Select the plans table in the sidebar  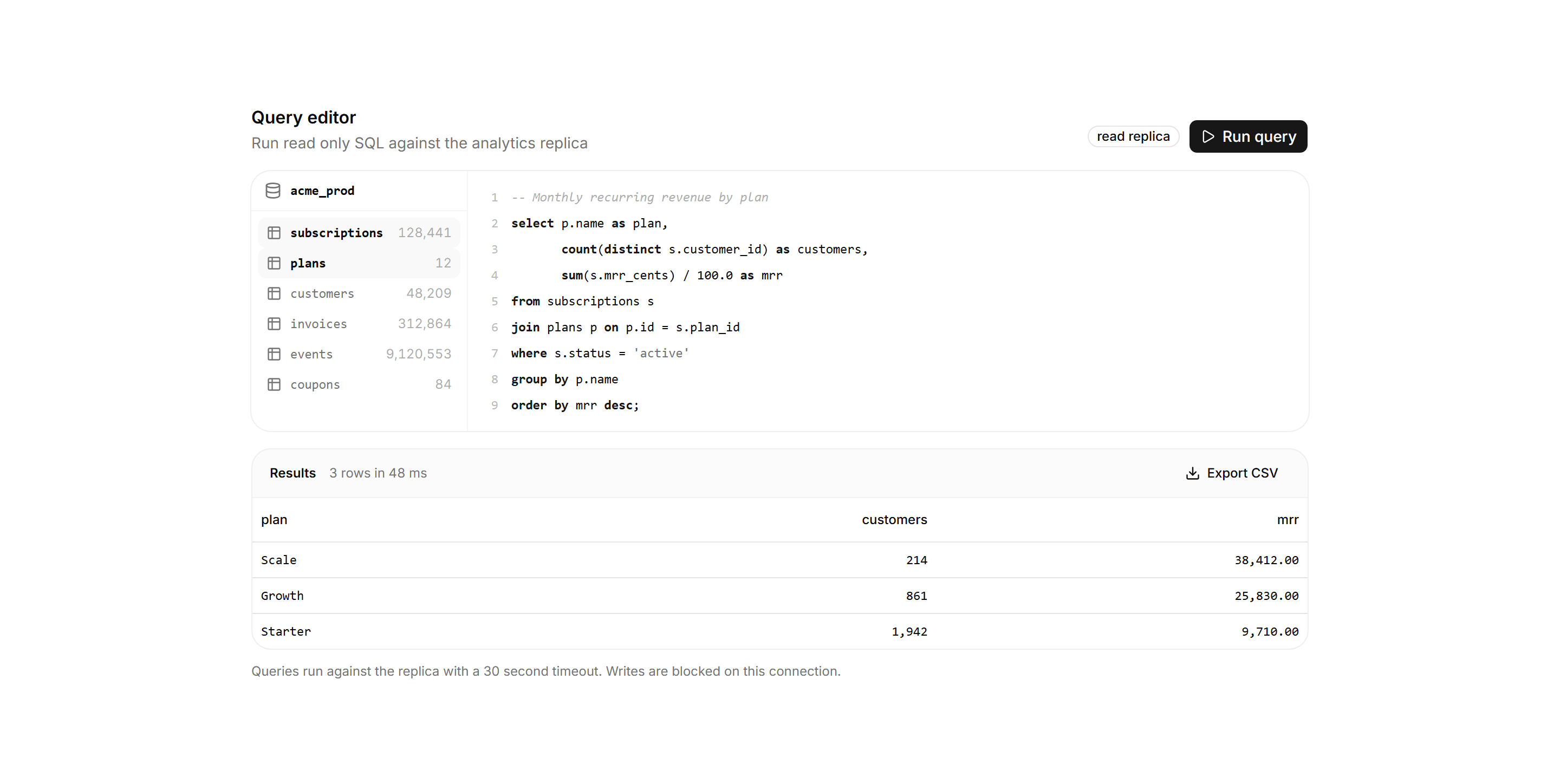click(x=359, y=263)
